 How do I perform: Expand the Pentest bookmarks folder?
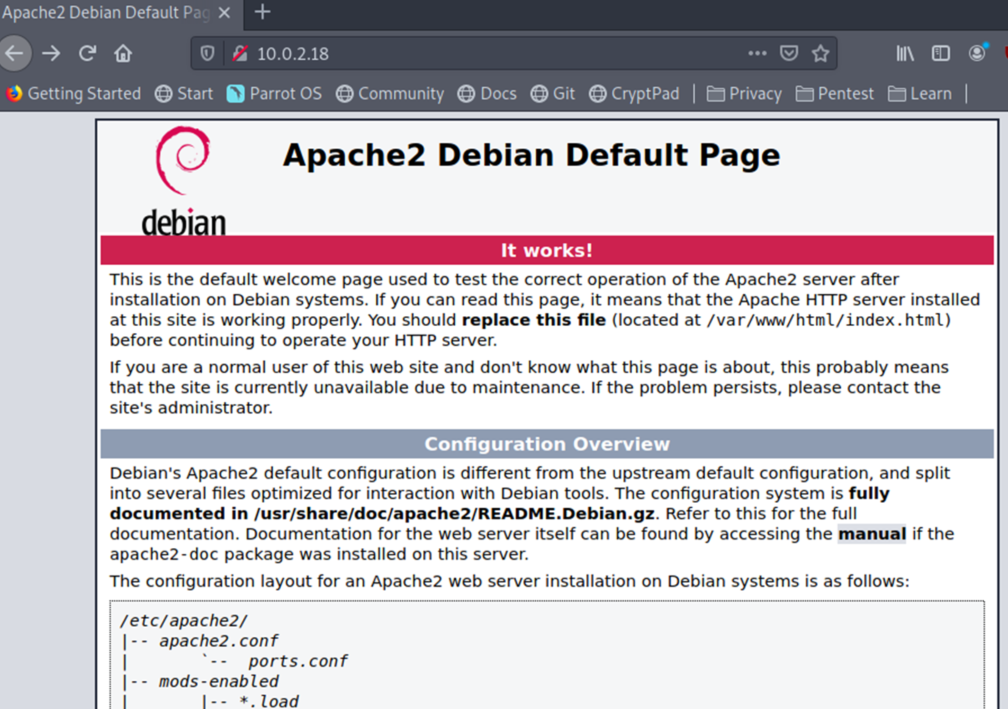[834, 94]
